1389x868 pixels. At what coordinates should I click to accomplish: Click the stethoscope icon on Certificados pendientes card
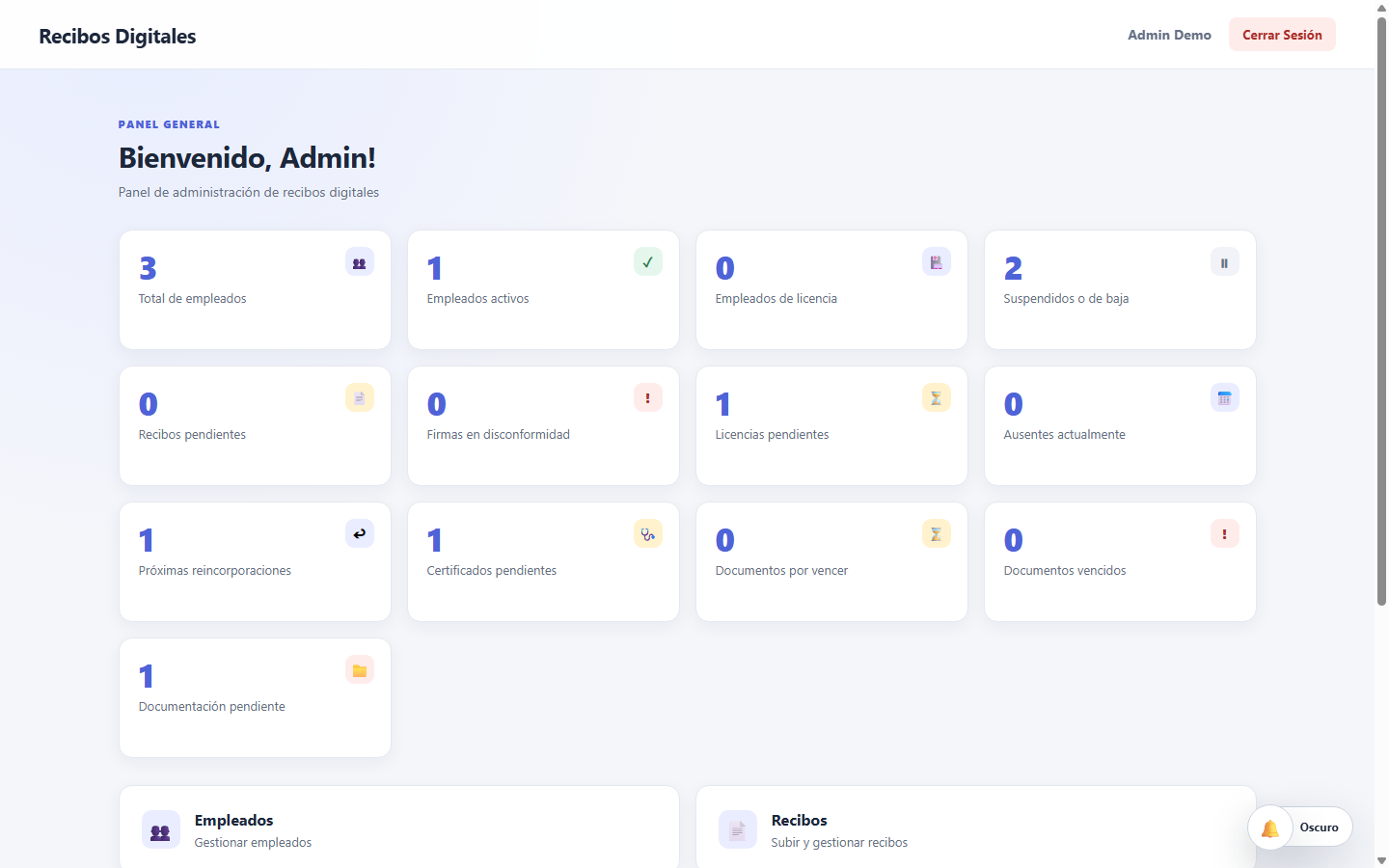(648, 534)
